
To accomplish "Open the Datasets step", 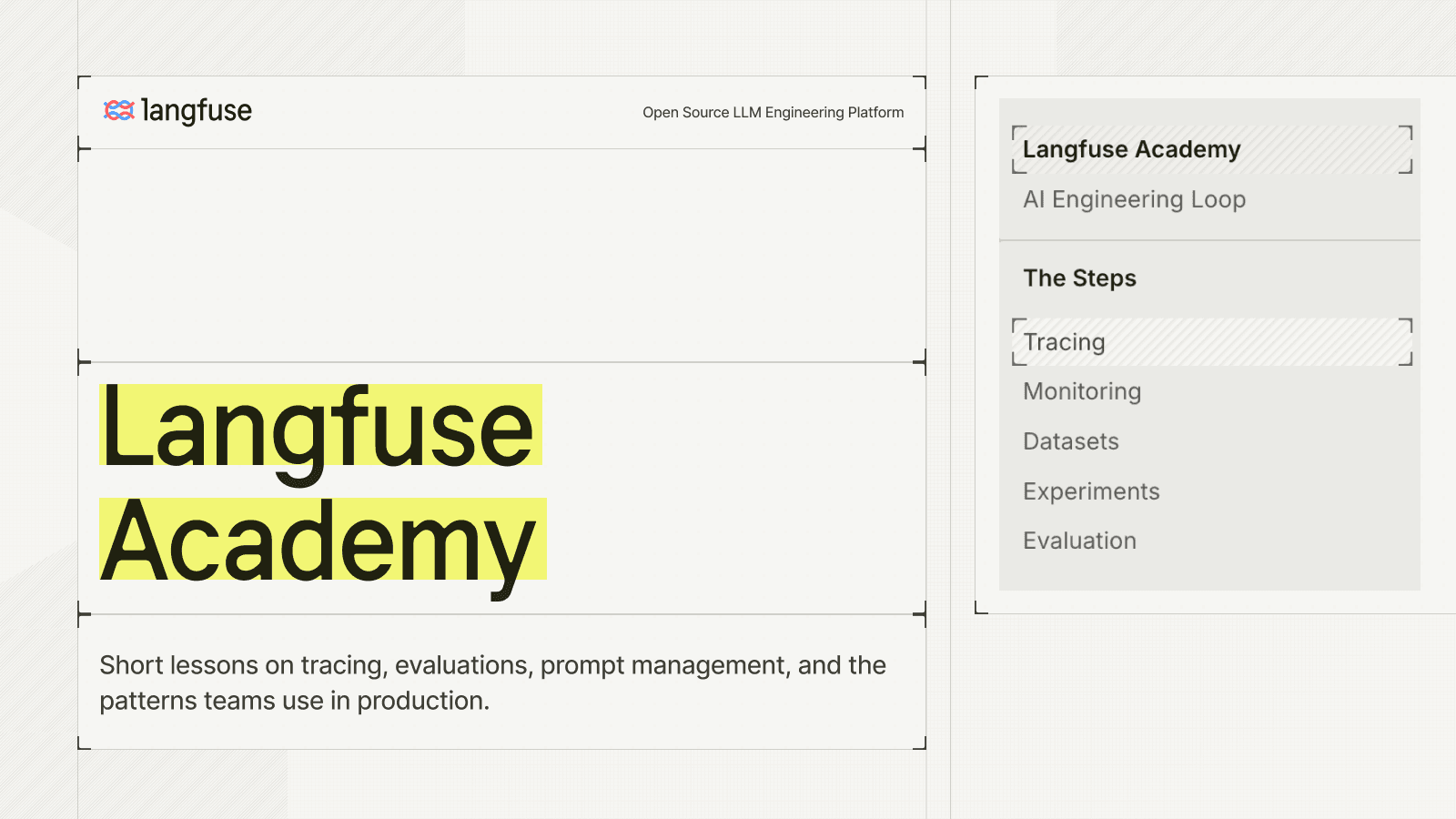I will (1071, 441).
